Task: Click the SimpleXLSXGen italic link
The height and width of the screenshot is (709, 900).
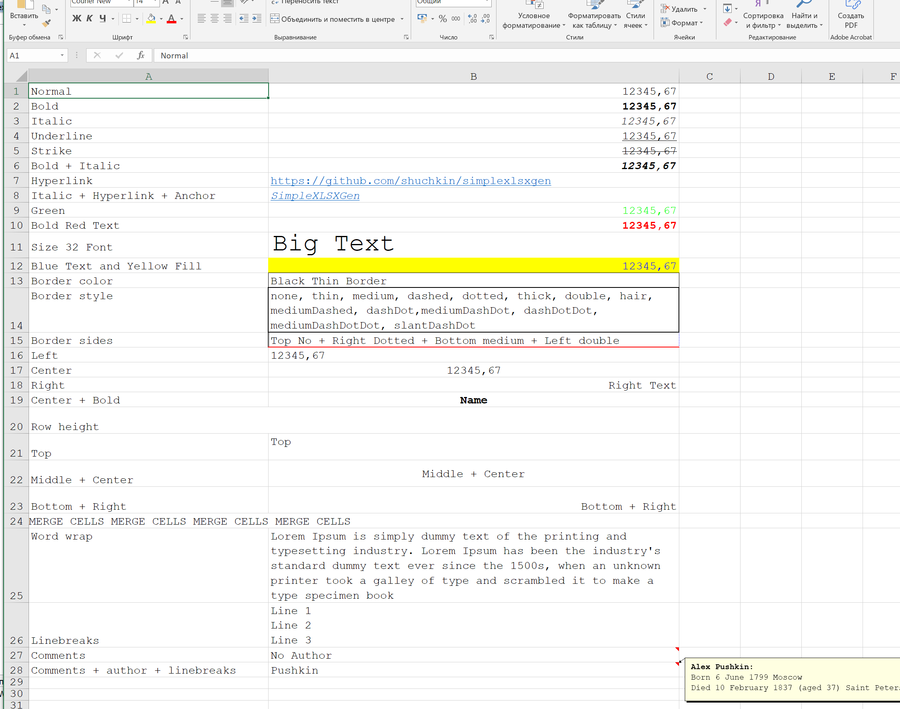Action: tap(315, 196)
